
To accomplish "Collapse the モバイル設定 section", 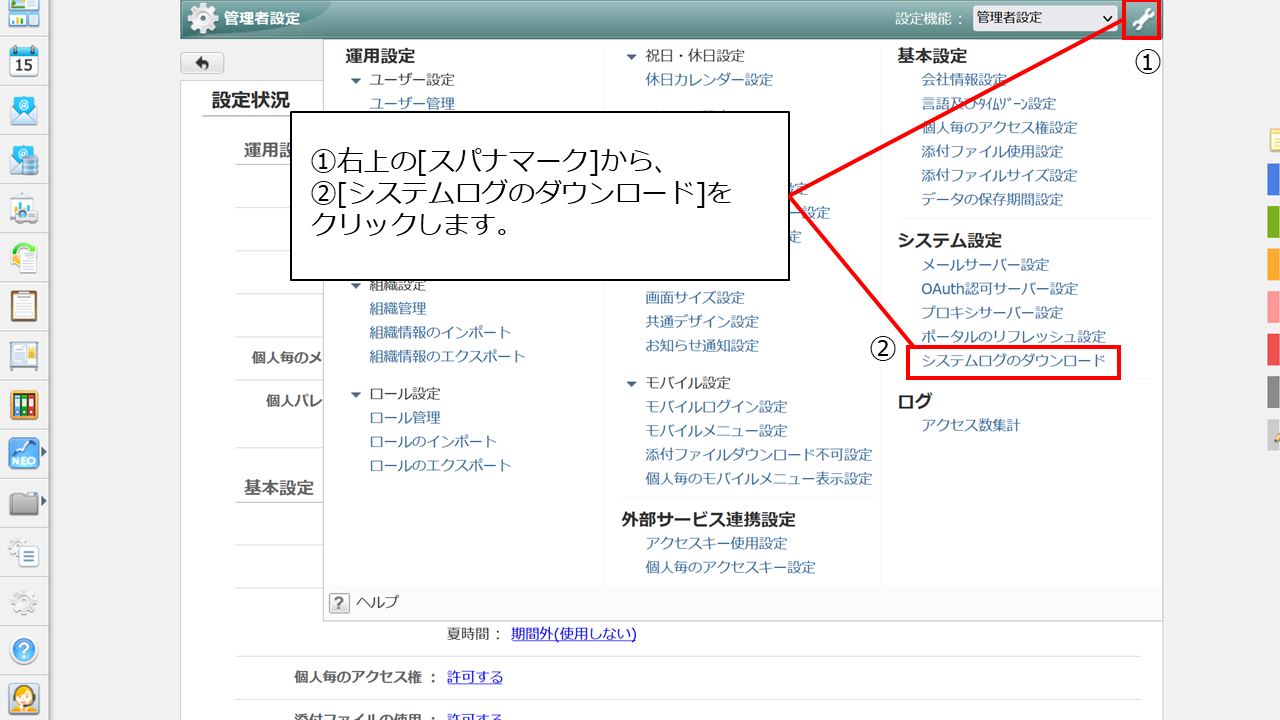I will [632, 383].
